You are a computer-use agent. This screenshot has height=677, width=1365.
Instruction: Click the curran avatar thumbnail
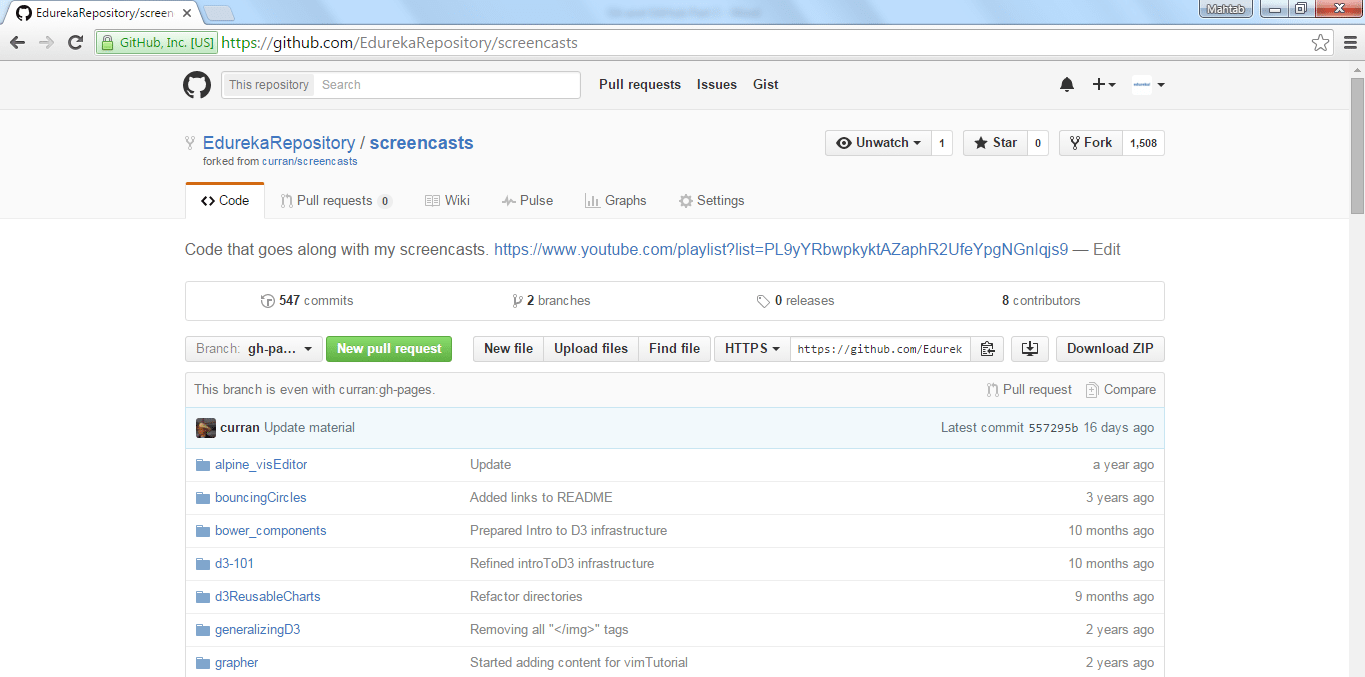(x=206, y=428)
